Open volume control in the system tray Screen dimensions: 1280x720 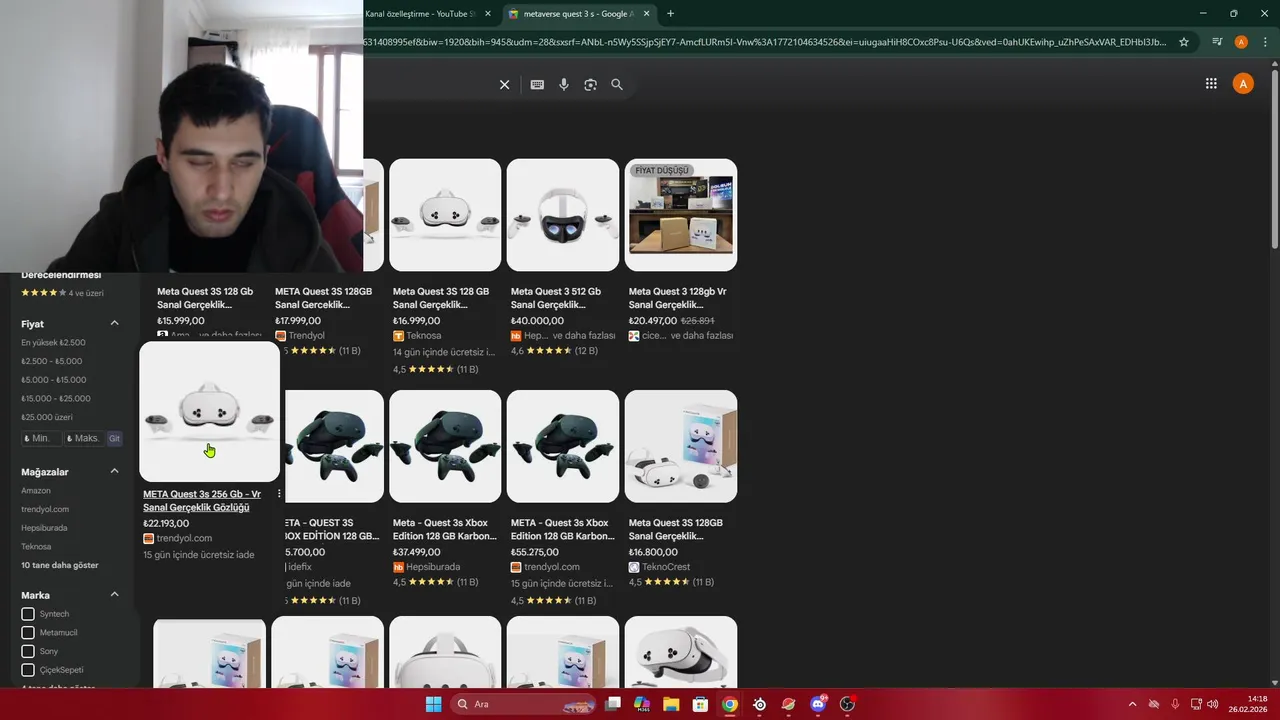tap(1212, 704)
